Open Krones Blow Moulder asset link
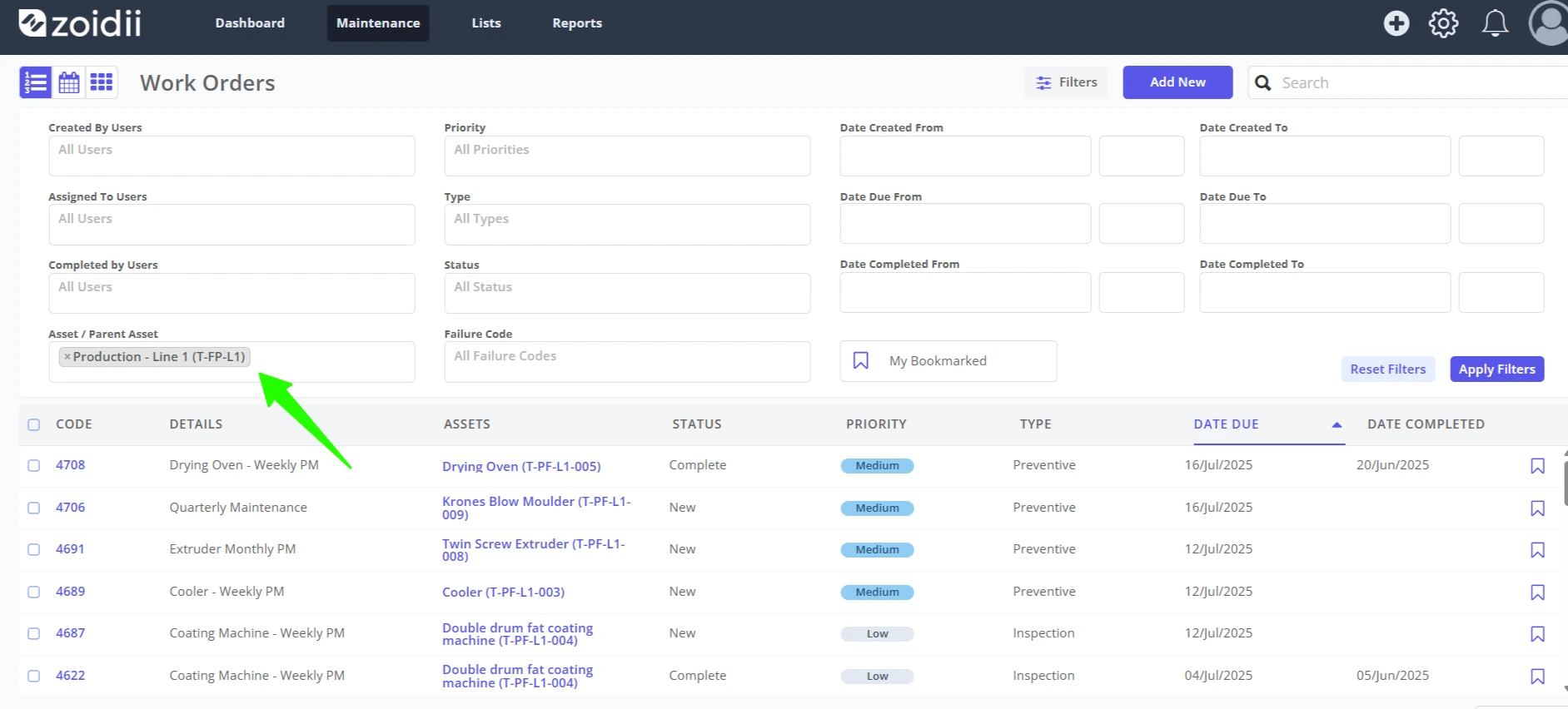 [x=536, y=508]
